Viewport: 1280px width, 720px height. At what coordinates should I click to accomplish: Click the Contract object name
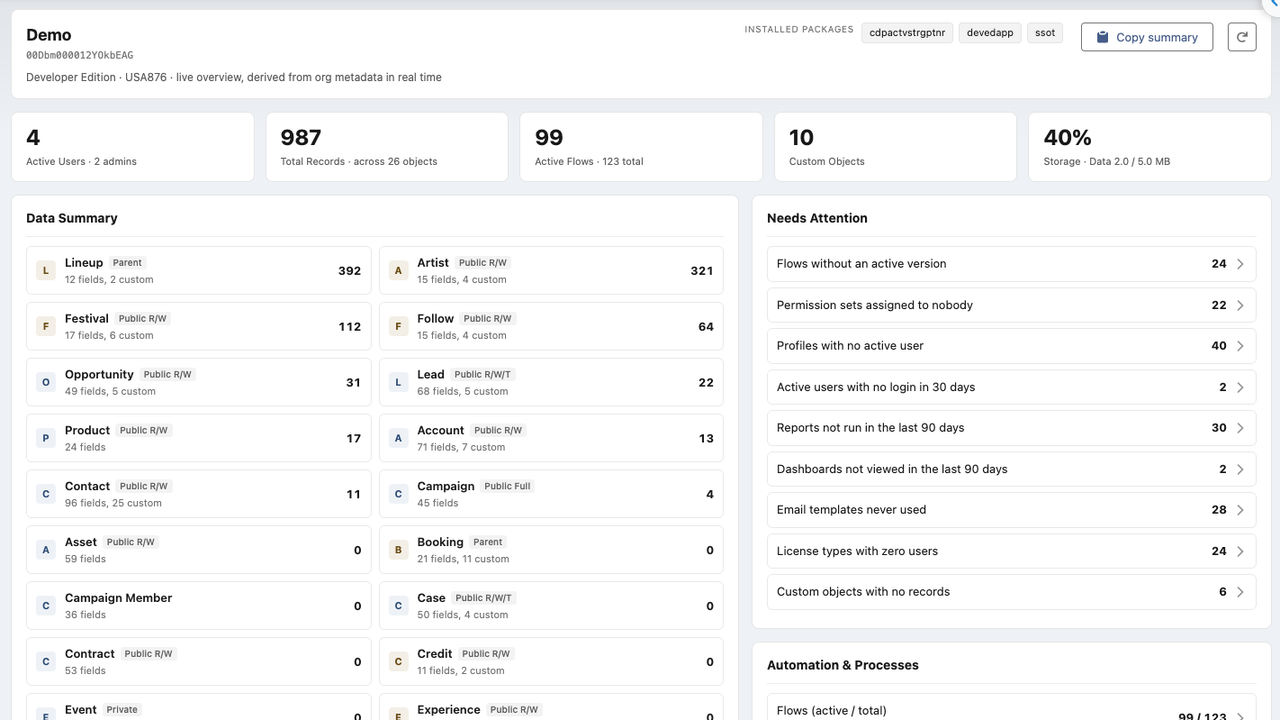point(90,654)
